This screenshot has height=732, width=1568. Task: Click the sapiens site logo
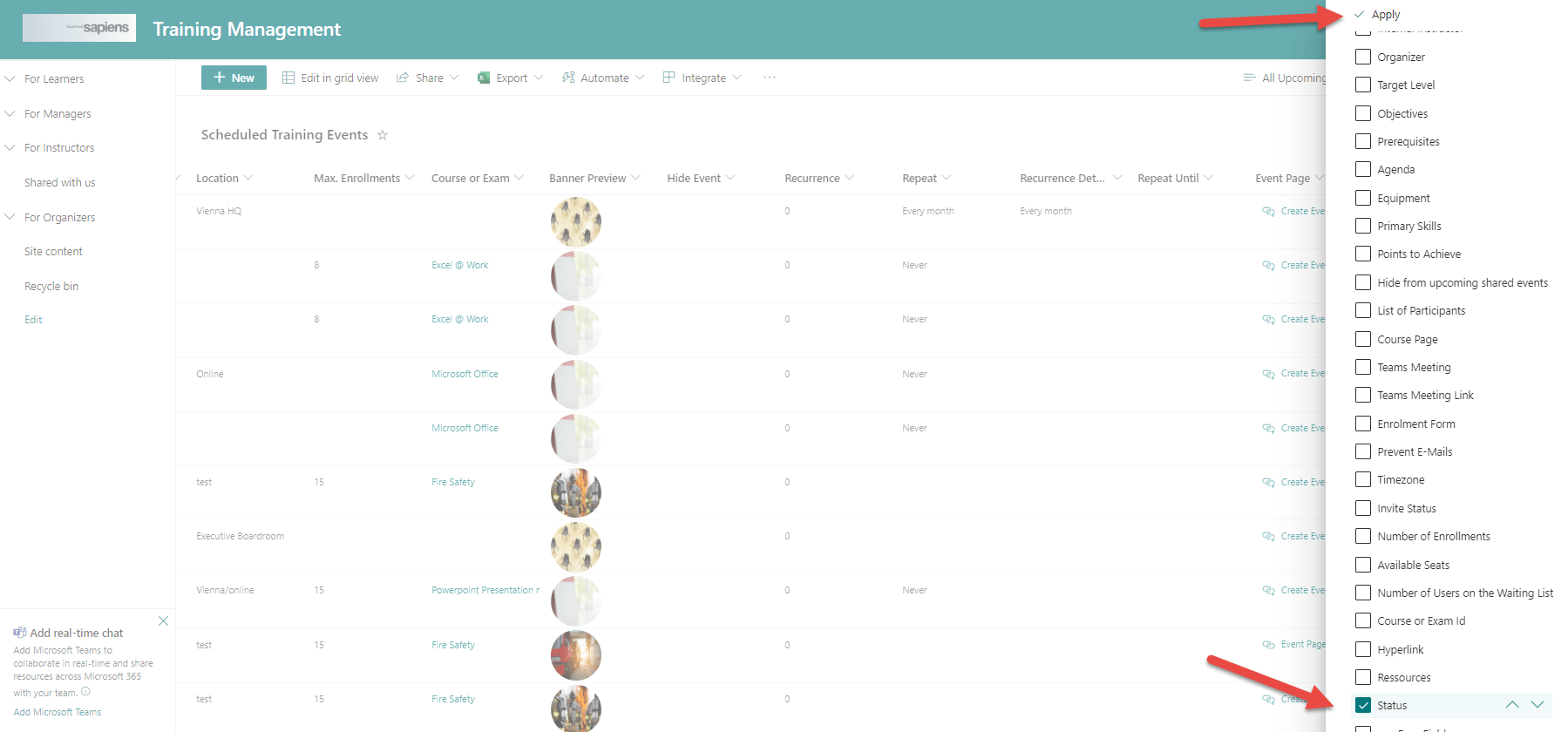[79, 28]
